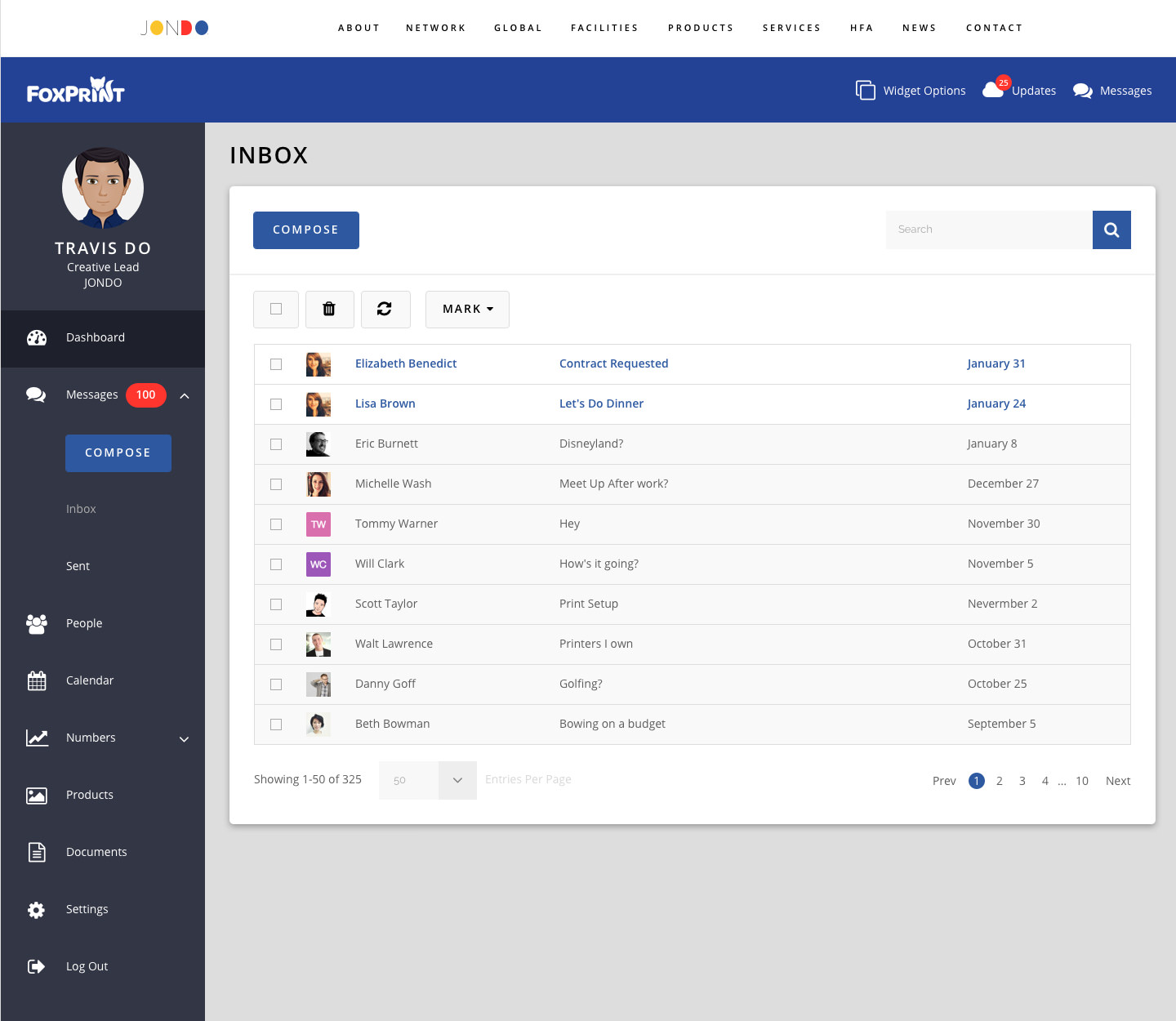Click the Documents file icon
The image size is (1176, 1021).
[x=37, y=852]
